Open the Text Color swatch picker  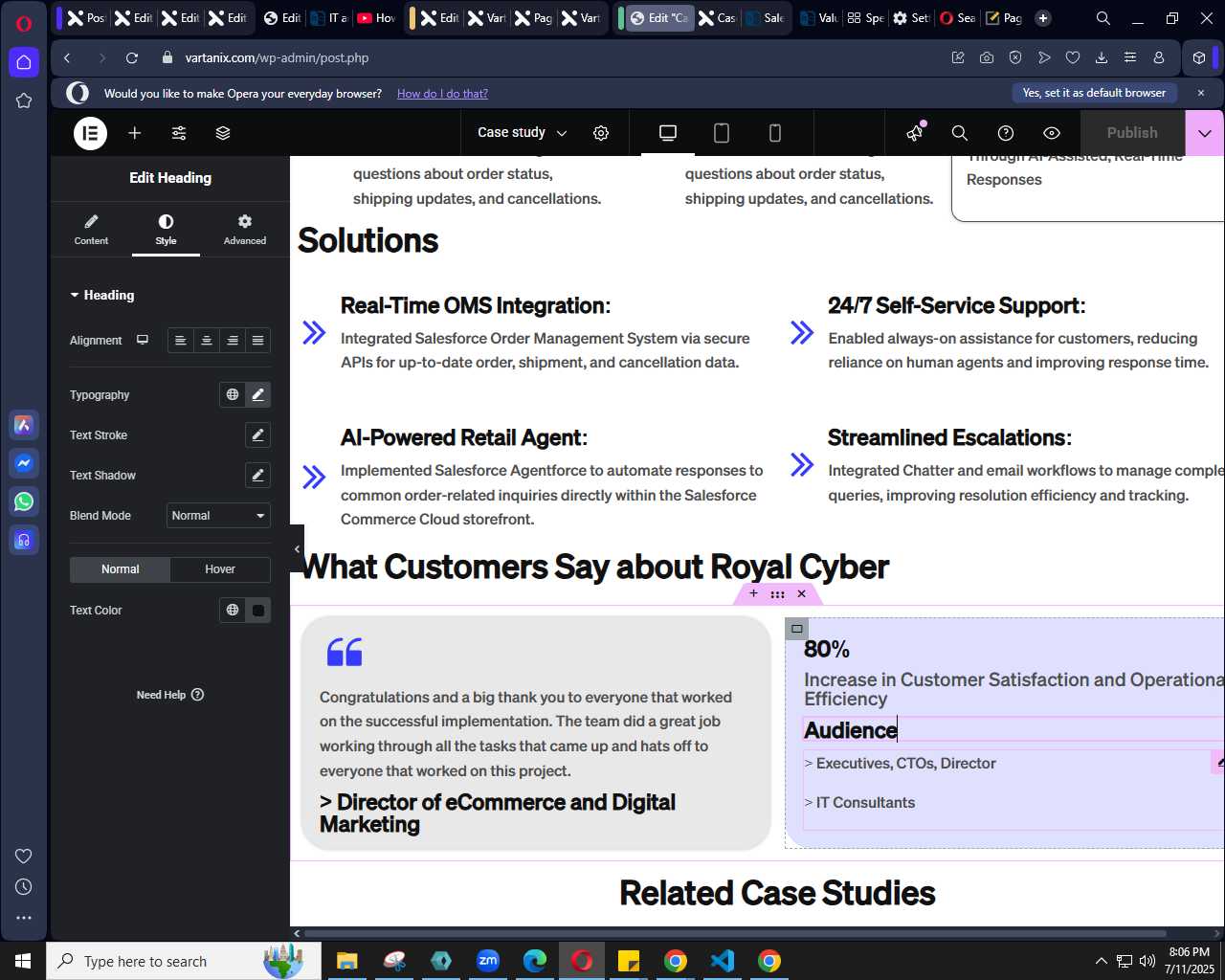[x=258, y=610]
